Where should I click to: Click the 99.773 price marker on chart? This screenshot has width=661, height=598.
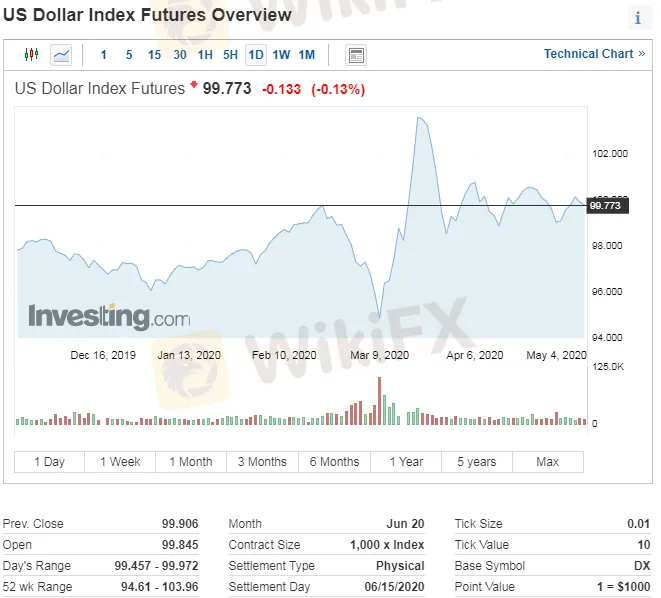click(607, 206)
